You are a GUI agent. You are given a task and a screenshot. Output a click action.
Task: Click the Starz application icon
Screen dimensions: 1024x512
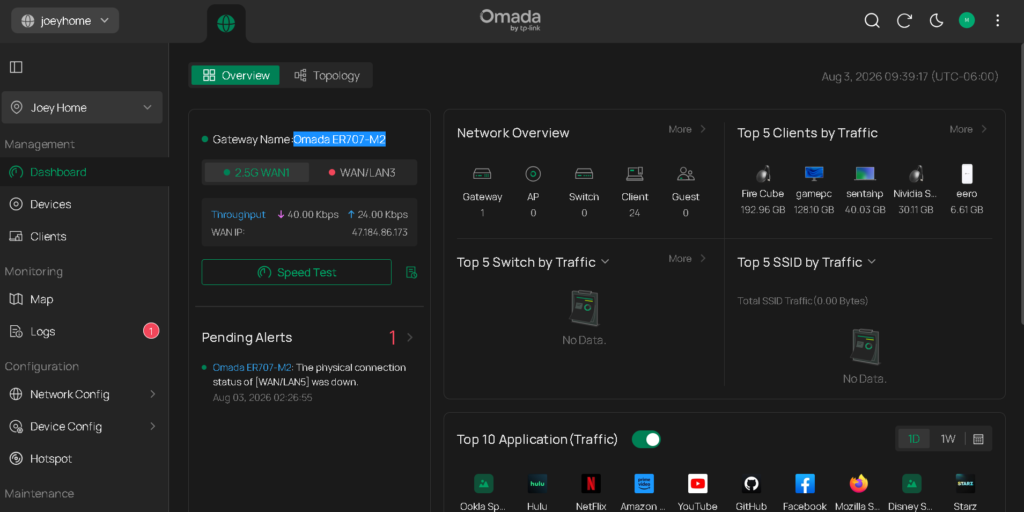pos(965,484)
